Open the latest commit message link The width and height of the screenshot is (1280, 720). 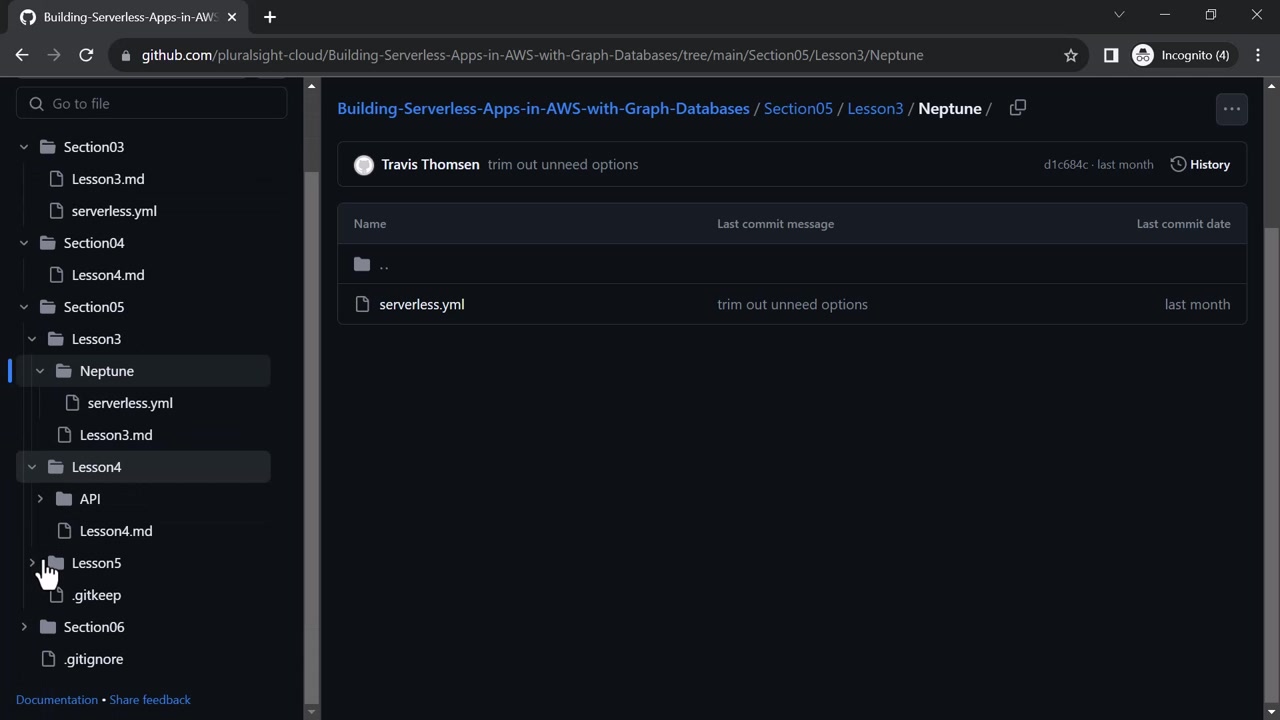[x=563, y=164]
